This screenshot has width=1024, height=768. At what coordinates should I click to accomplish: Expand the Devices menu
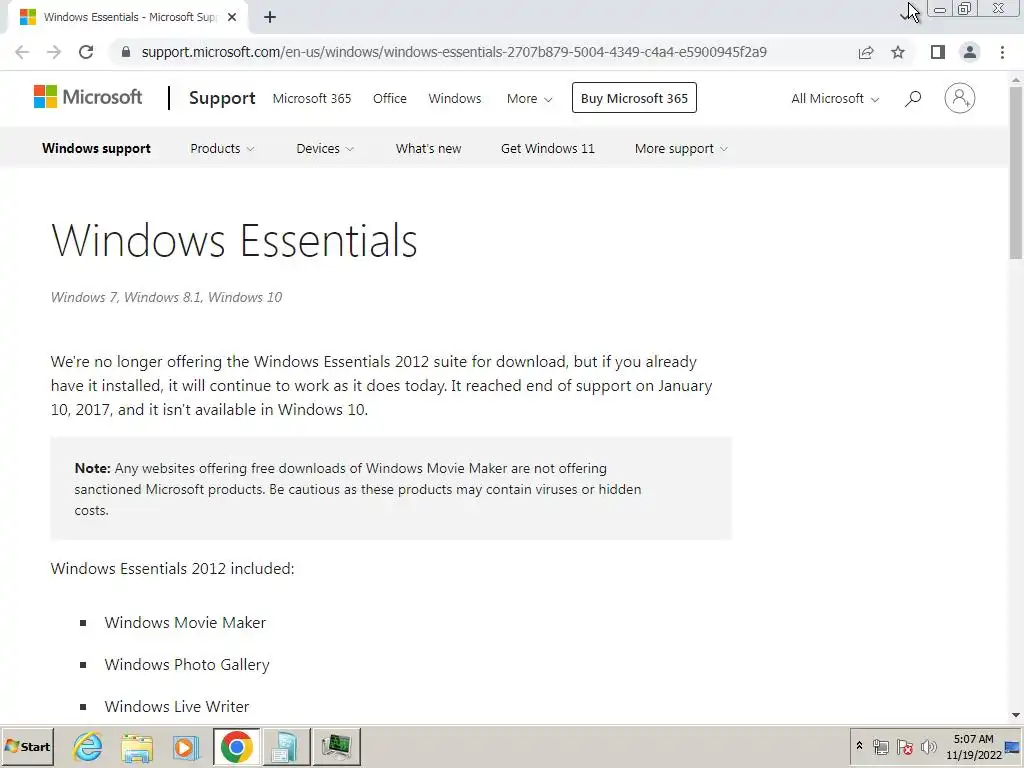pos(325,148)
